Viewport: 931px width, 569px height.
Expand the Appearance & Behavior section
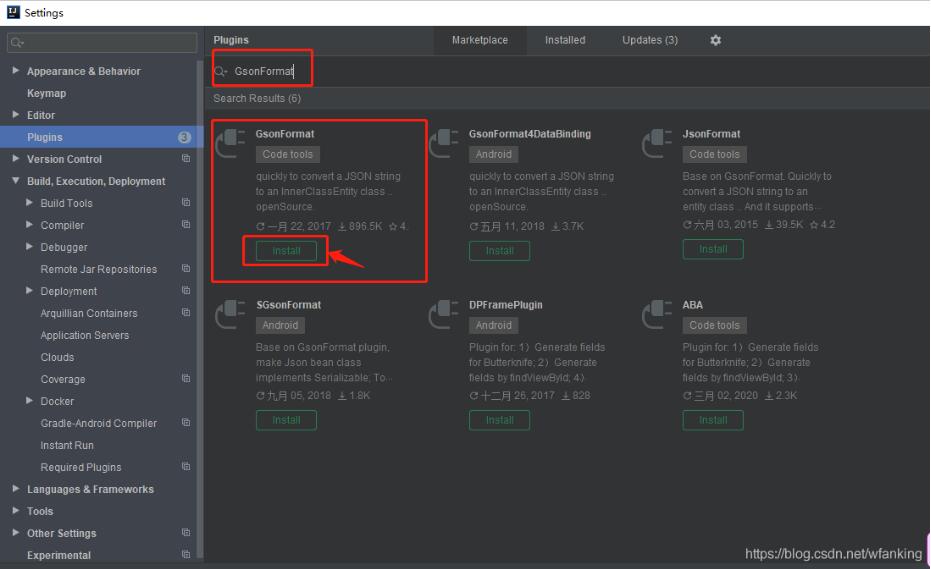click(15, 70)
